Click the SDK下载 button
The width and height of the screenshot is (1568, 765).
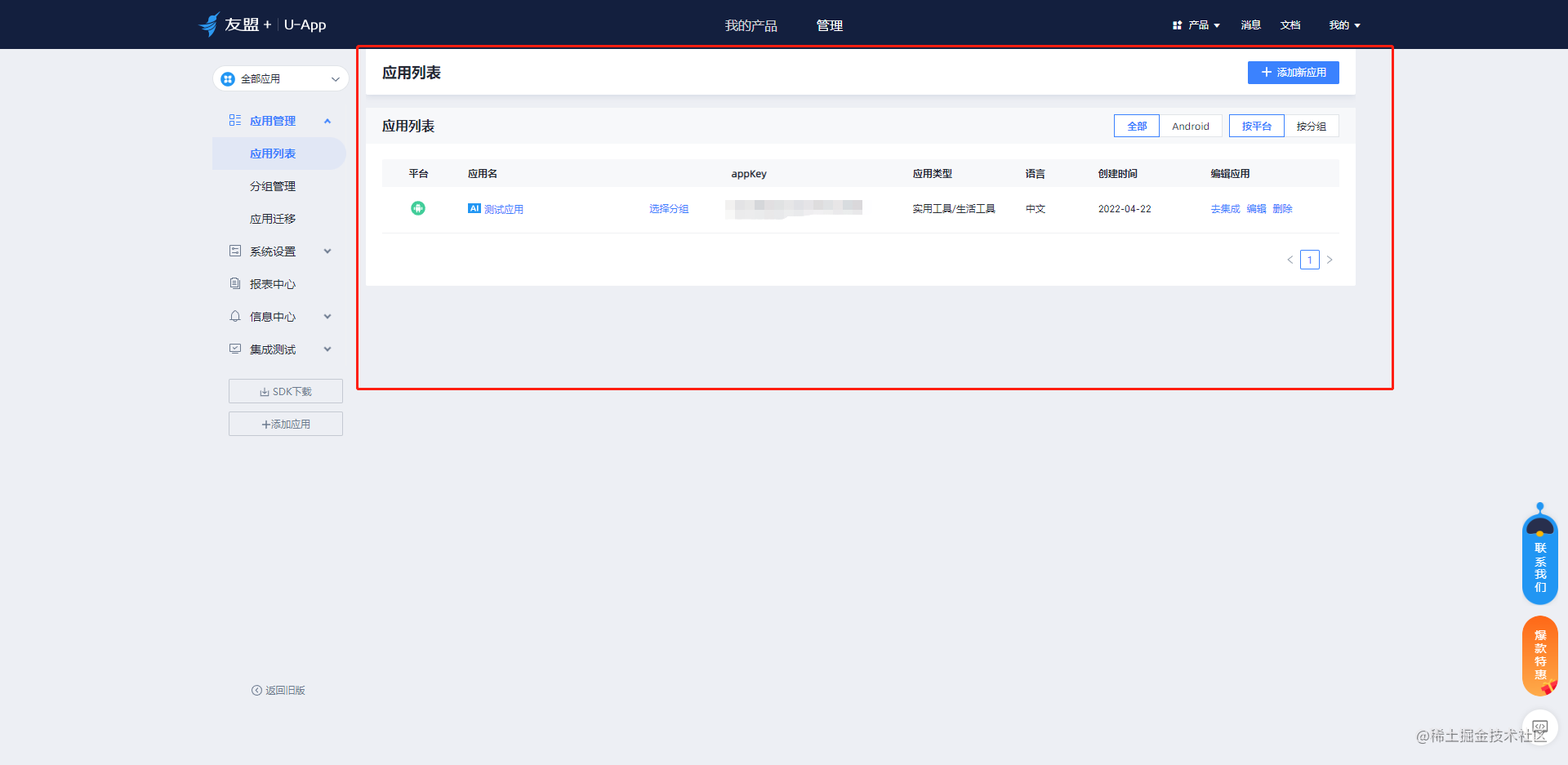pyautogui.click(x=286, y=391)
